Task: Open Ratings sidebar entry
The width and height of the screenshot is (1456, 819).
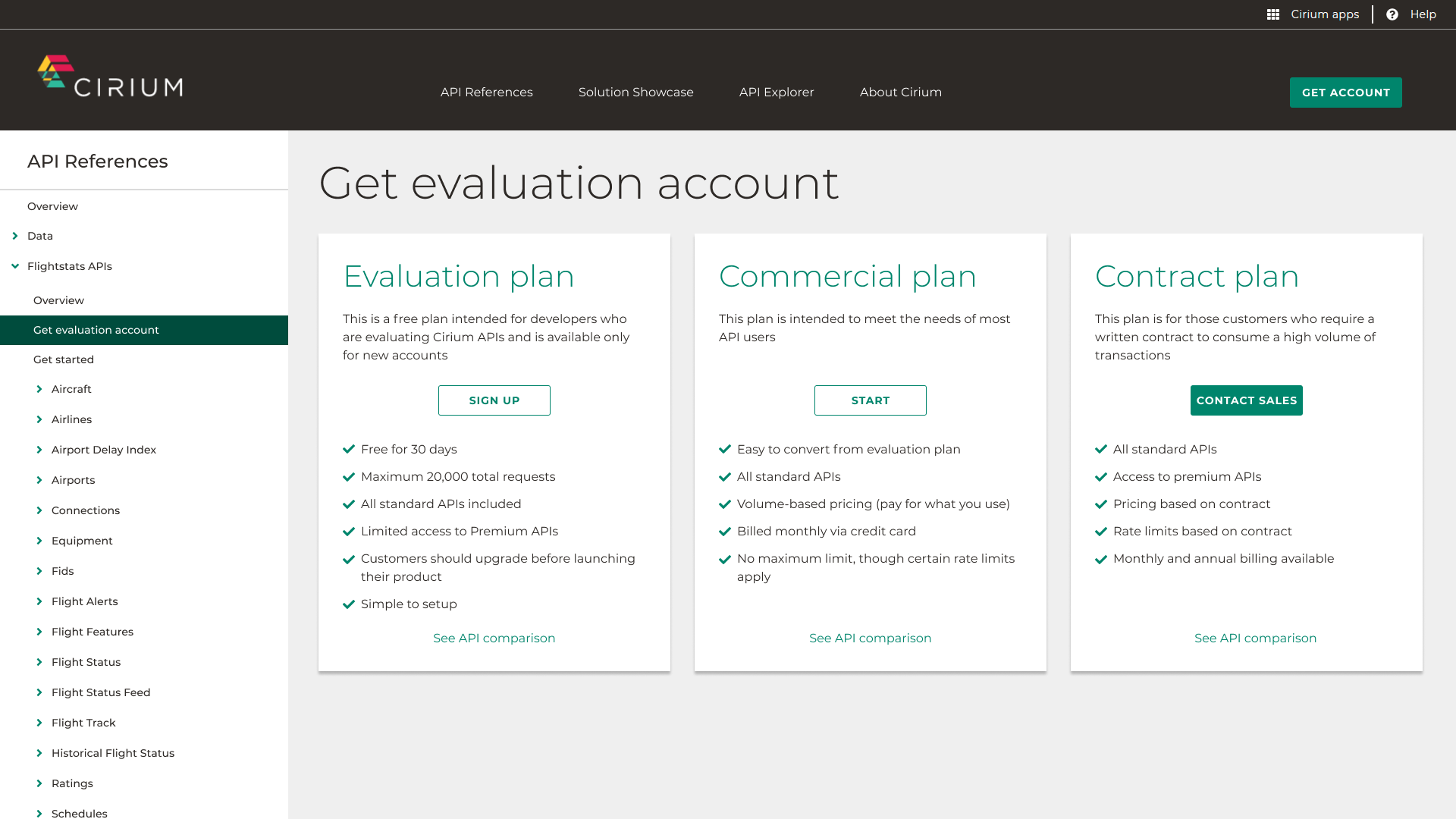Action: point(72,783)
